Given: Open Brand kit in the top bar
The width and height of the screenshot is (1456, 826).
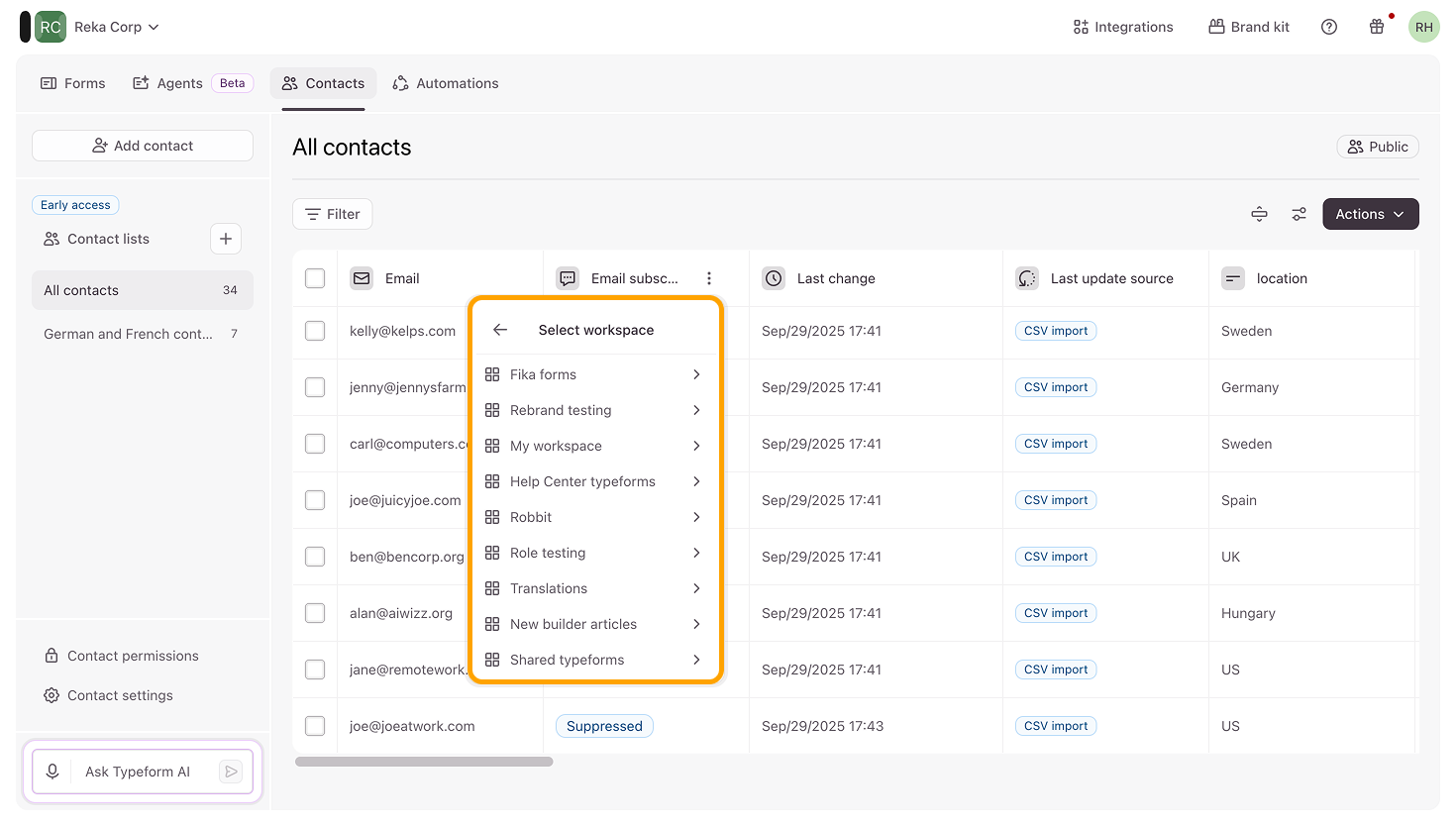Looking at the screenshot, I should pyautogui.click(x=1249, y=27).
